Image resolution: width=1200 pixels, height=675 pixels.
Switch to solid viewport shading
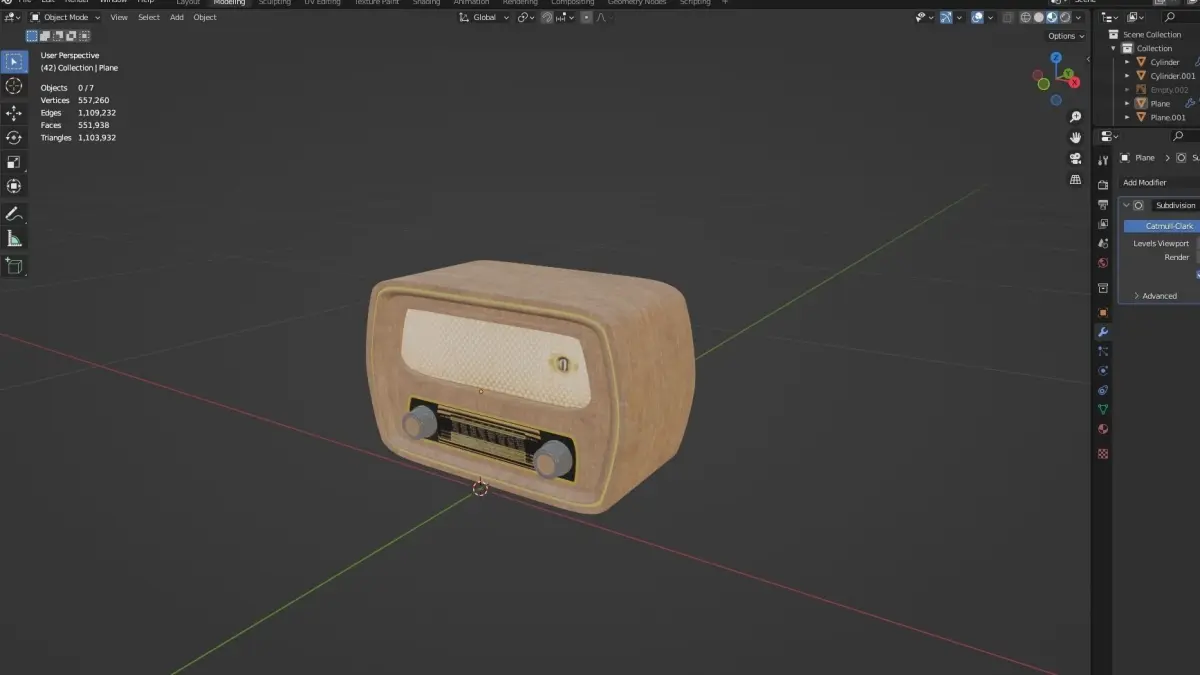tap(1039, 17)
